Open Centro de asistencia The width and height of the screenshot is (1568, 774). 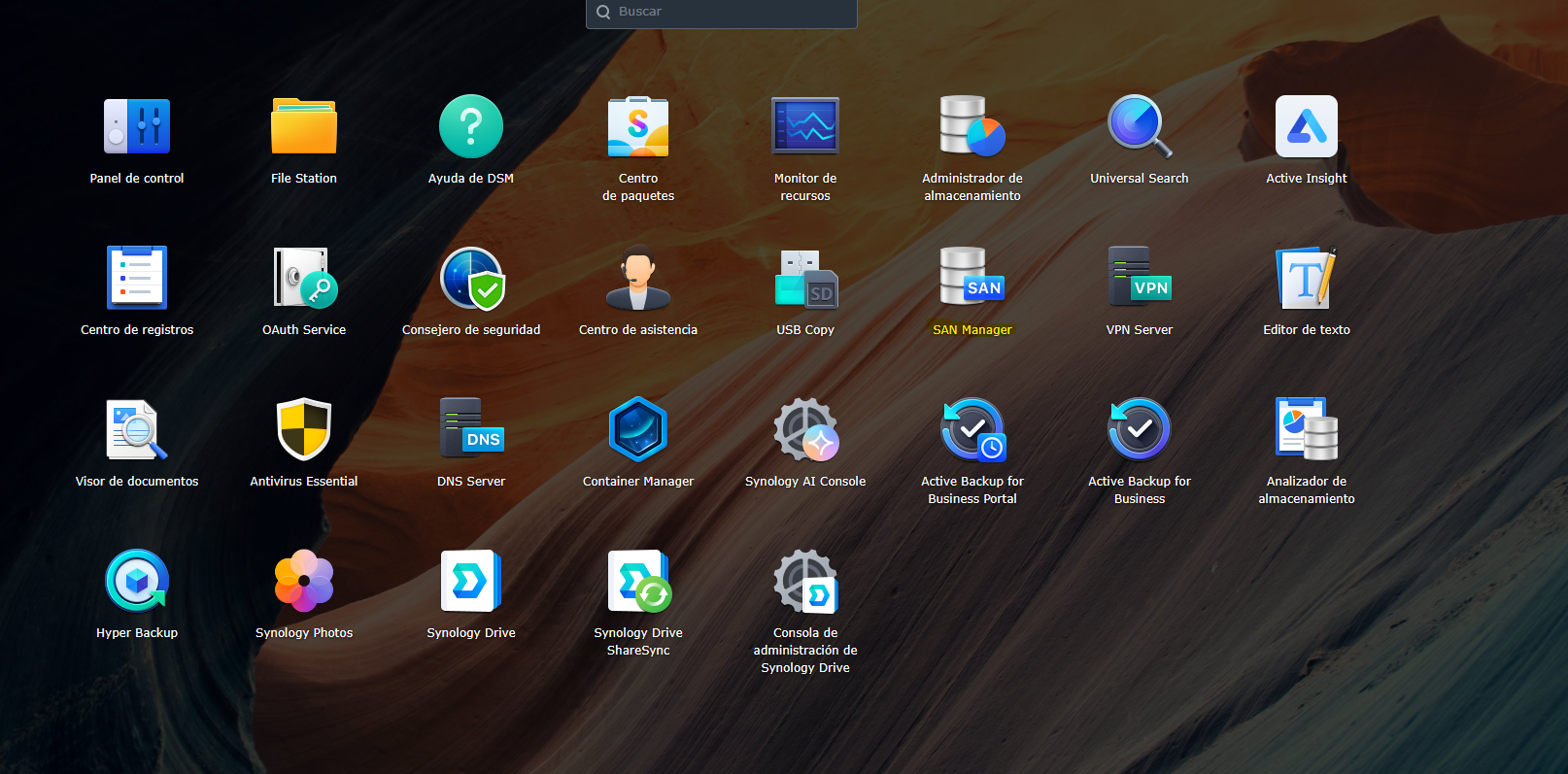638,278
